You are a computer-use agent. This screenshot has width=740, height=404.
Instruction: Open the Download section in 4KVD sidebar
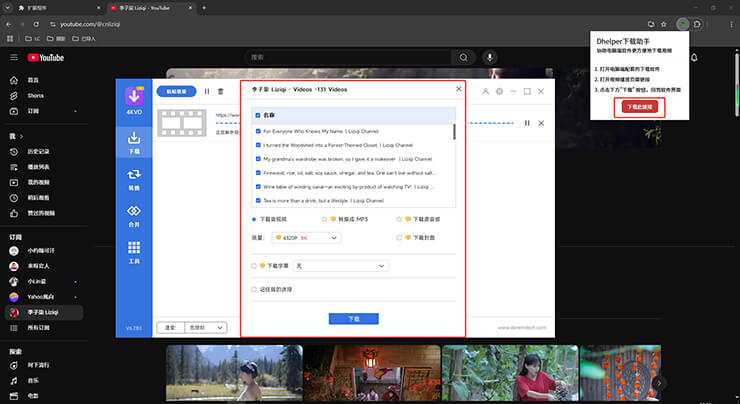click(x=134, y=143)
